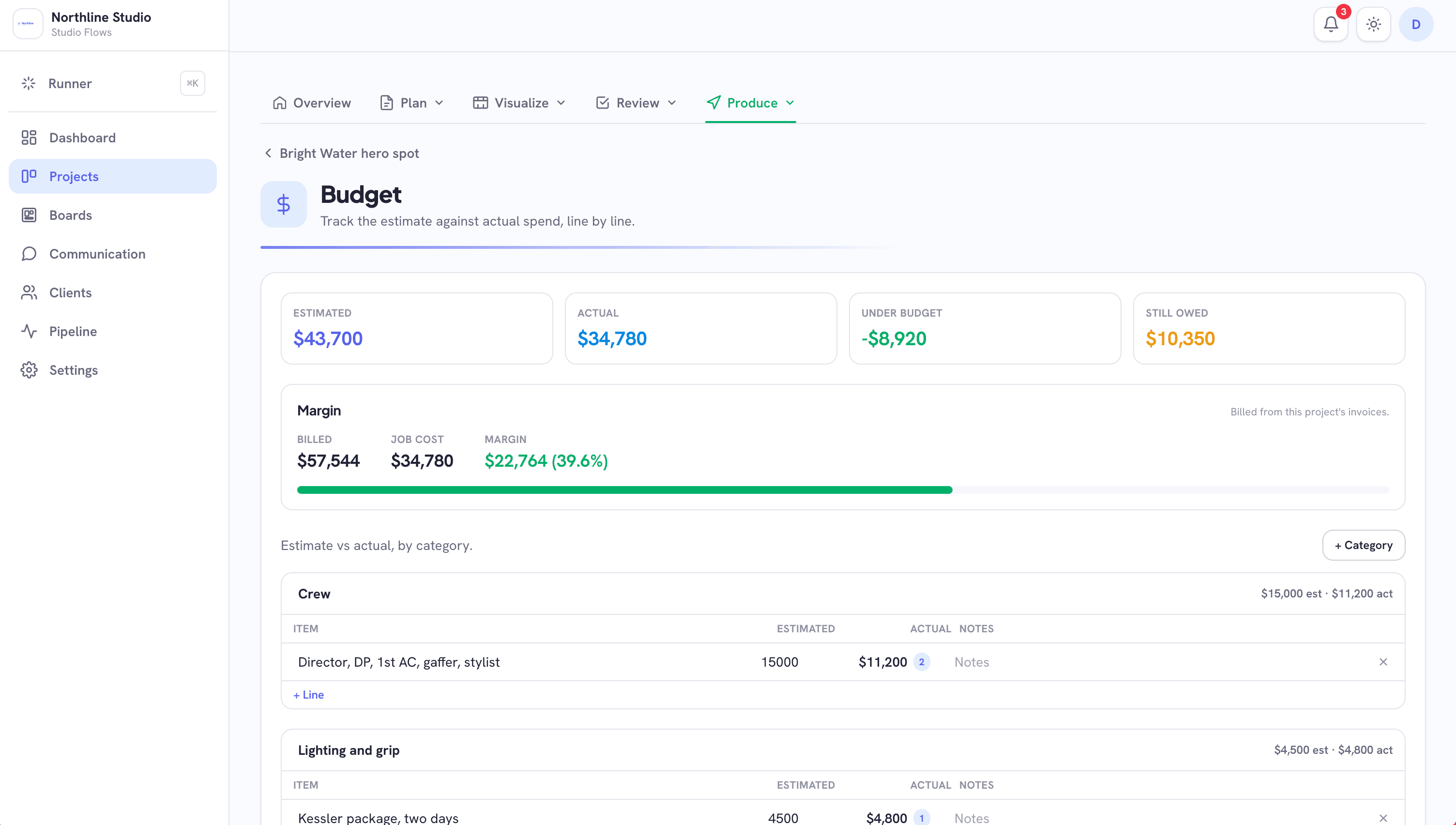Click the Lighting totals $4,500 est · $4,800 act
1456x825 pixels.
click(x=1333, y=750)
